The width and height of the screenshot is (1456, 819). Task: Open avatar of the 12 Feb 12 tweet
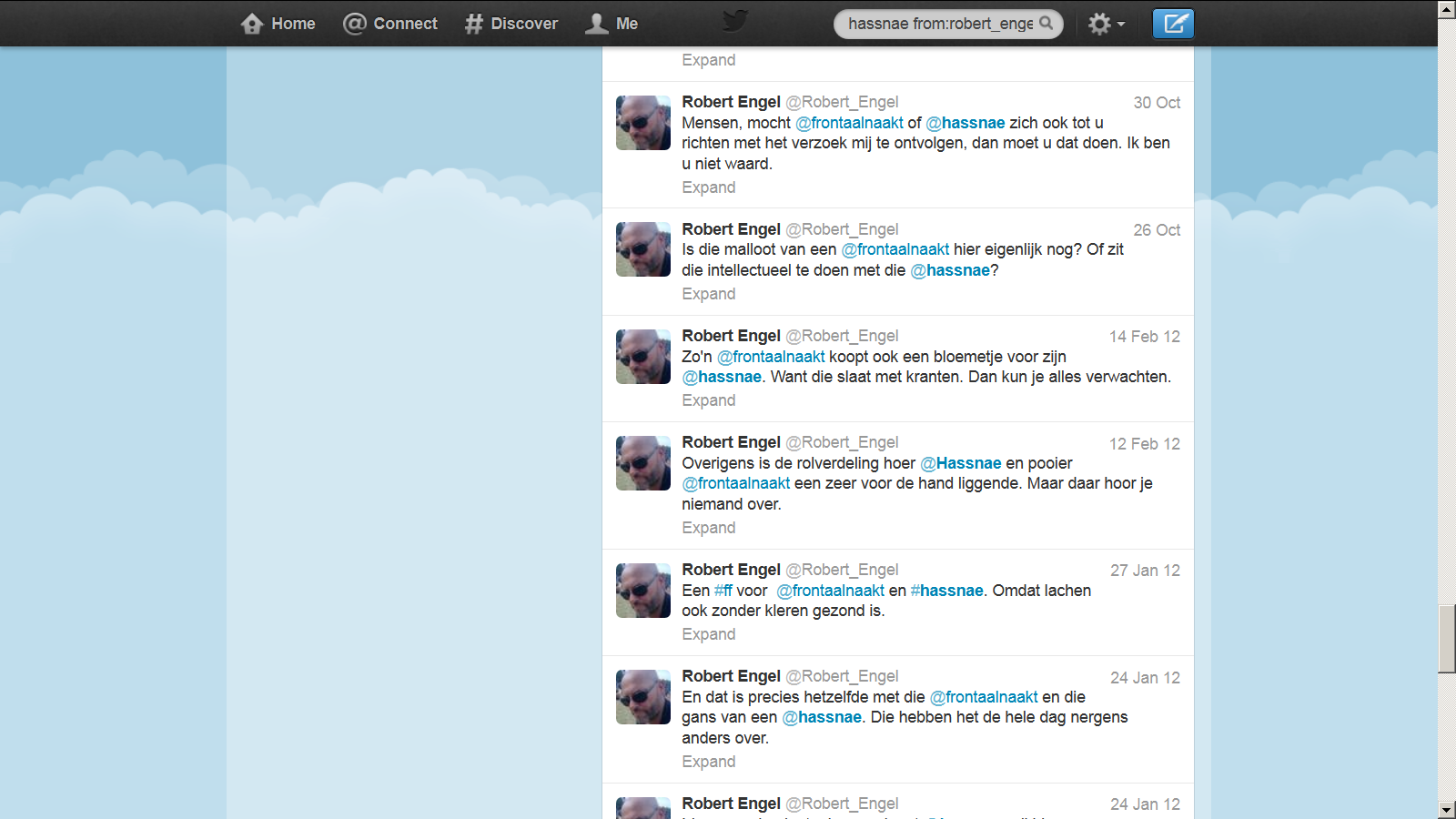(x=643, y=463)
